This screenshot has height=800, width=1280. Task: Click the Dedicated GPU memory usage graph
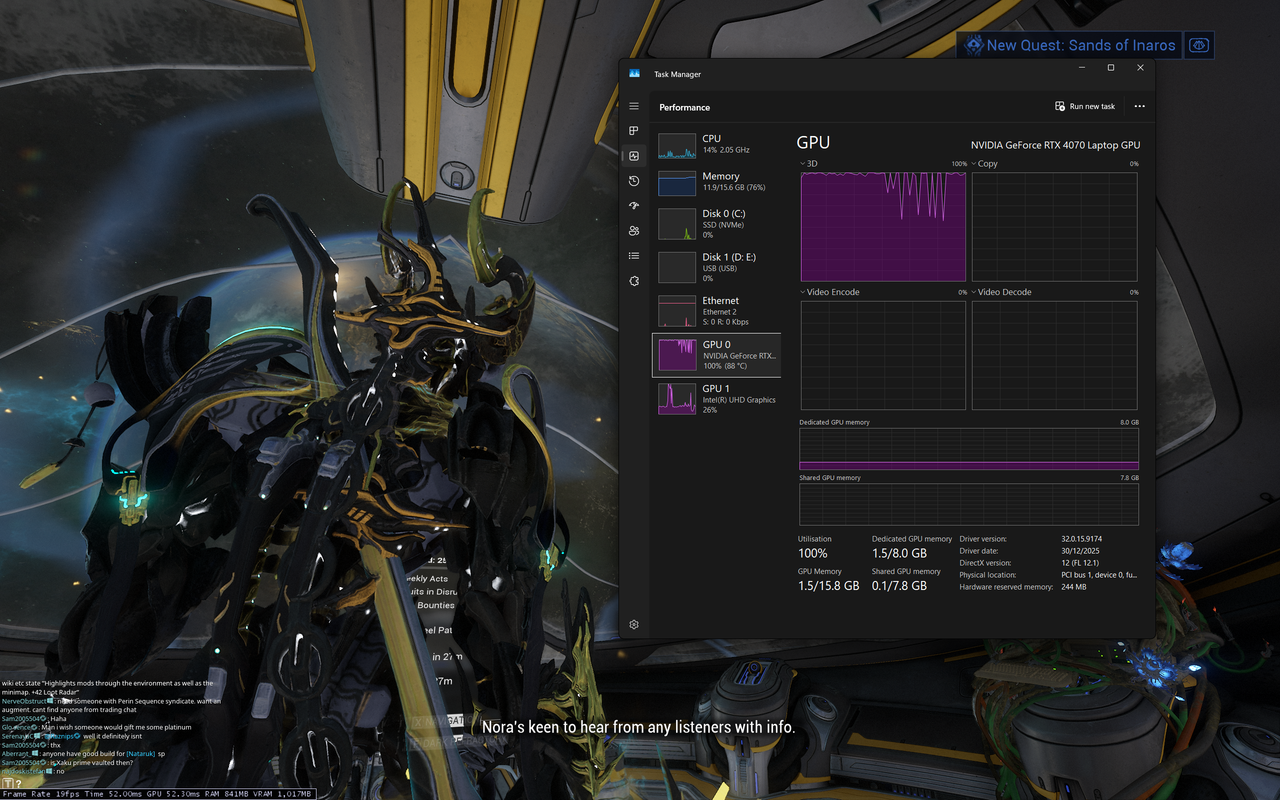969,449
